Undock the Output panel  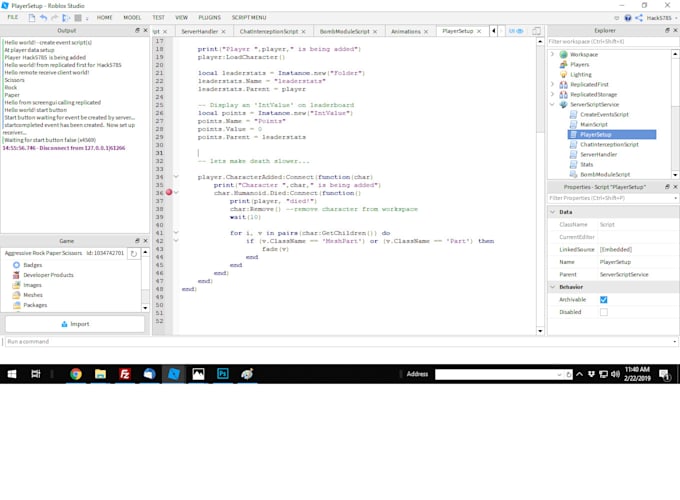tap(137, 30)
